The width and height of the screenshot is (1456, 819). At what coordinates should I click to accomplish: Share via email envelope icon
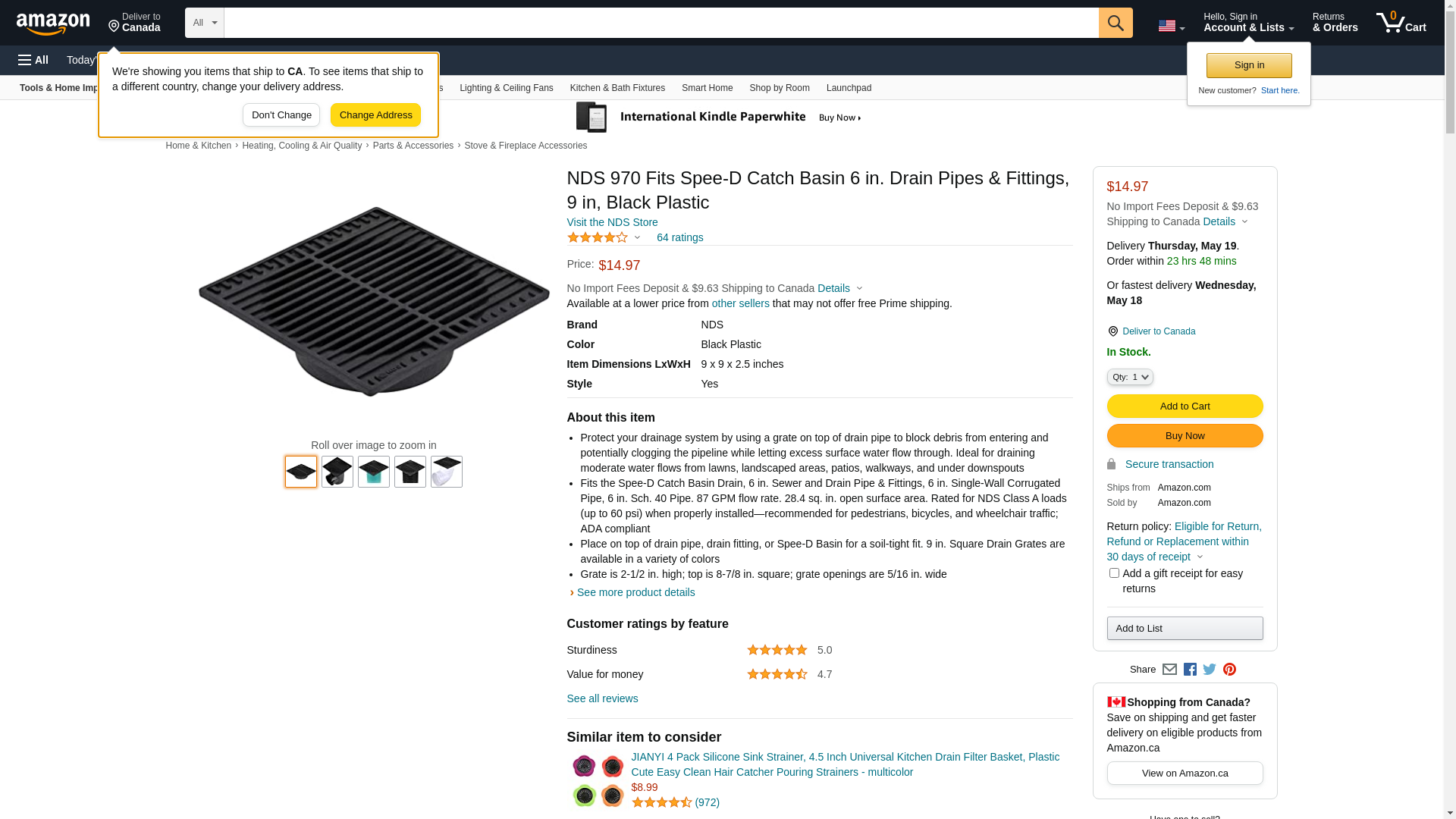coord(1169,670)
